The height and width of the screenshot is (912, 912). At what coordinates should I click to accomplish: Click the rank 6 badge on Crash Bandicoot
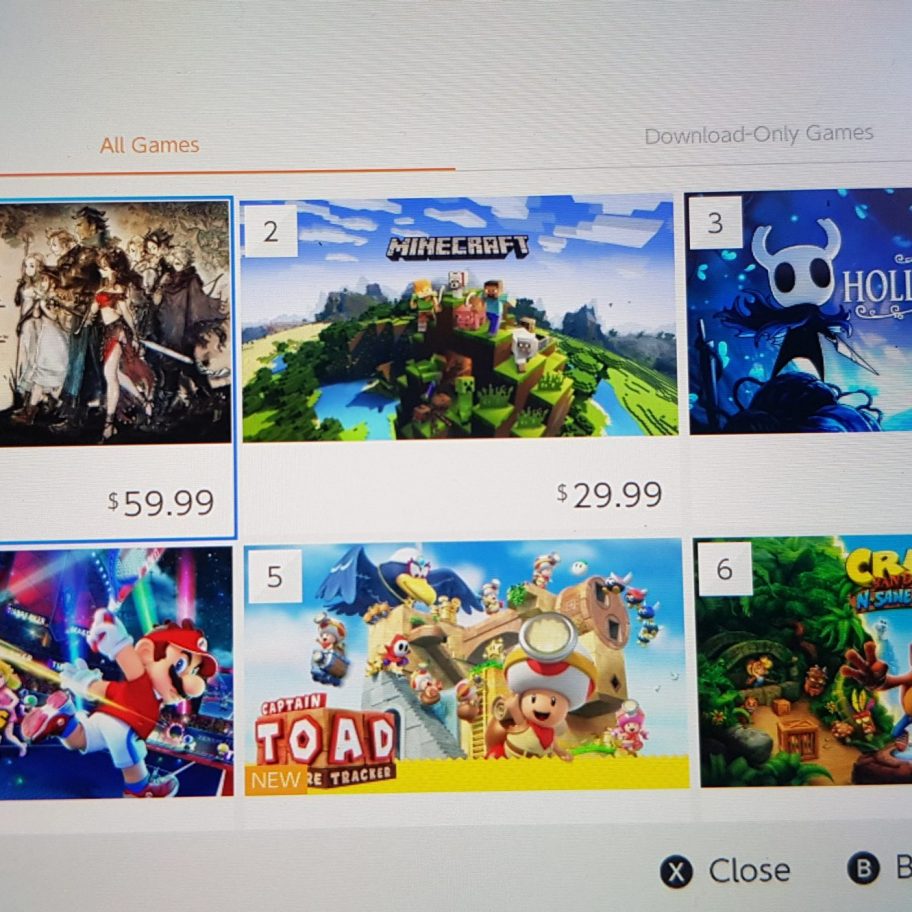point(725,569)
